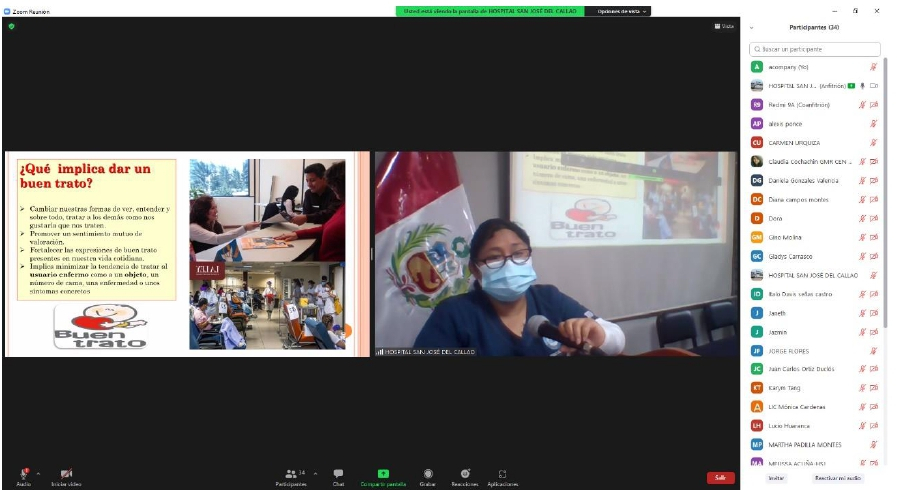
Task: Click muted mic icon for Gladys Carrasco
Action: (862, 256)
